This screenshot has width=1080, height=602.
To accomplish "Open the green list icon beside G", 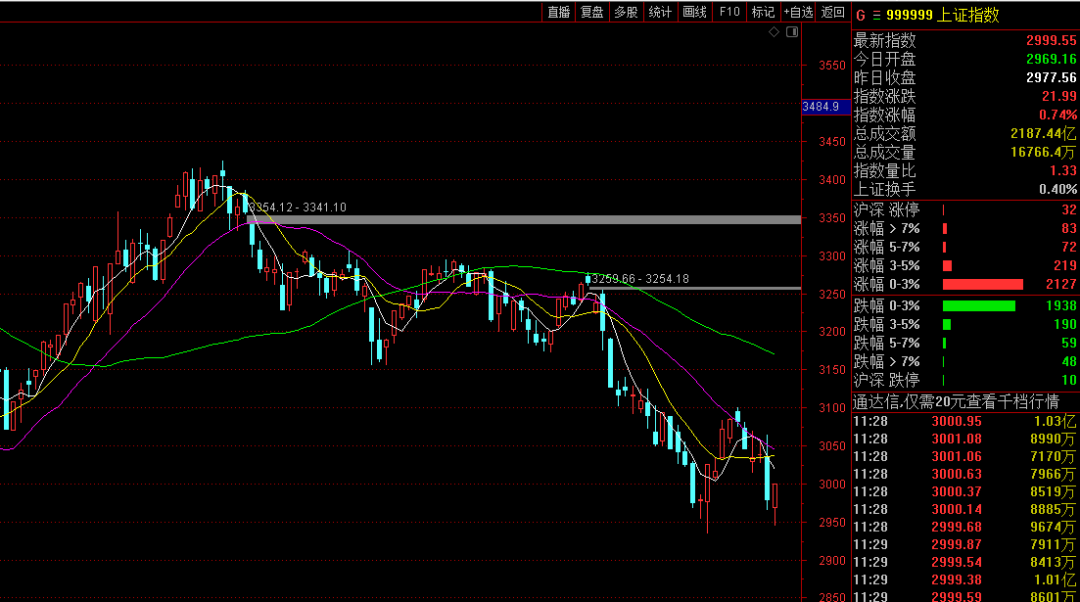I will point(876,14).
